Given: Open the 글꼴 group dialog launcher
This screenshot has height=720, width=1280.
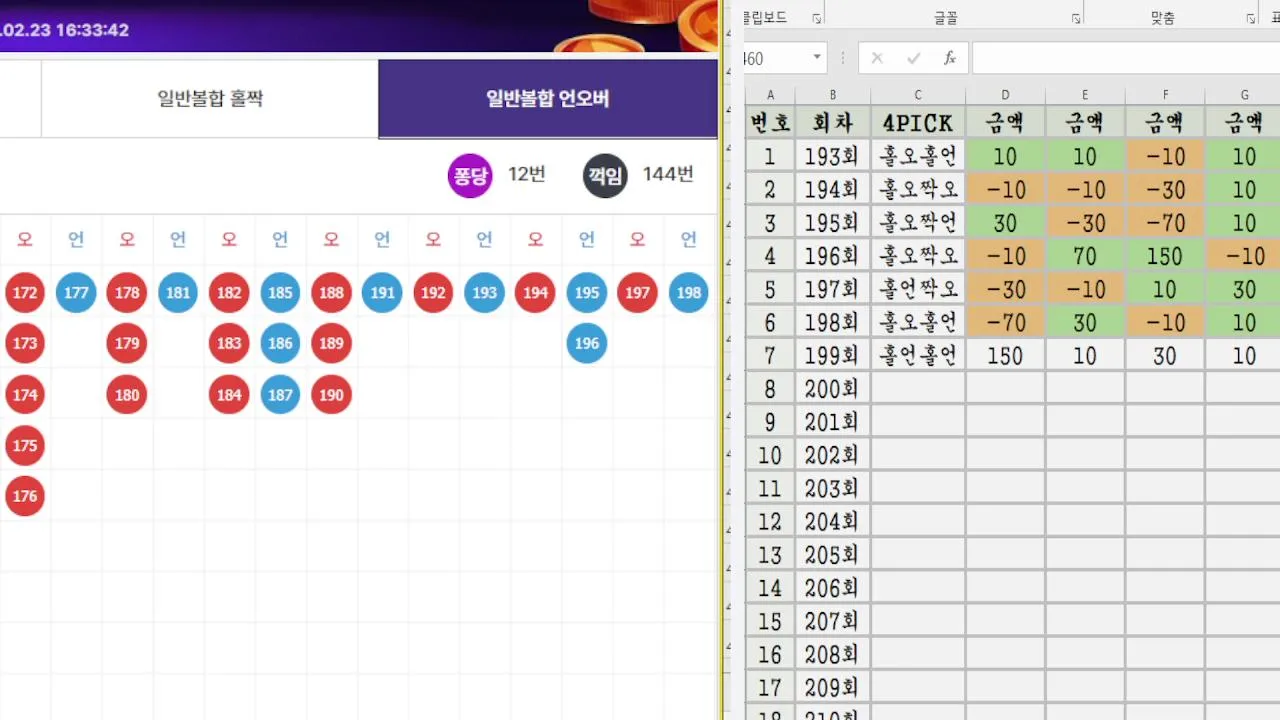Looking at the screenshot, I should [x=1076, y=19].
